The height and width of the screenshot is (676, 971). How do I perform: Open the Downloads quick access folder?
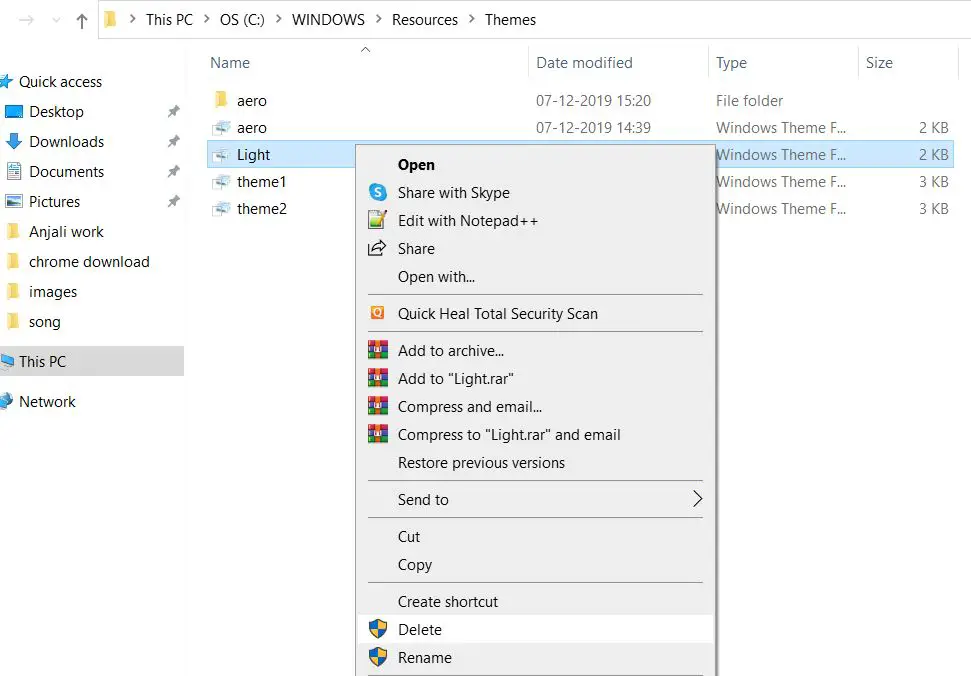66,142
